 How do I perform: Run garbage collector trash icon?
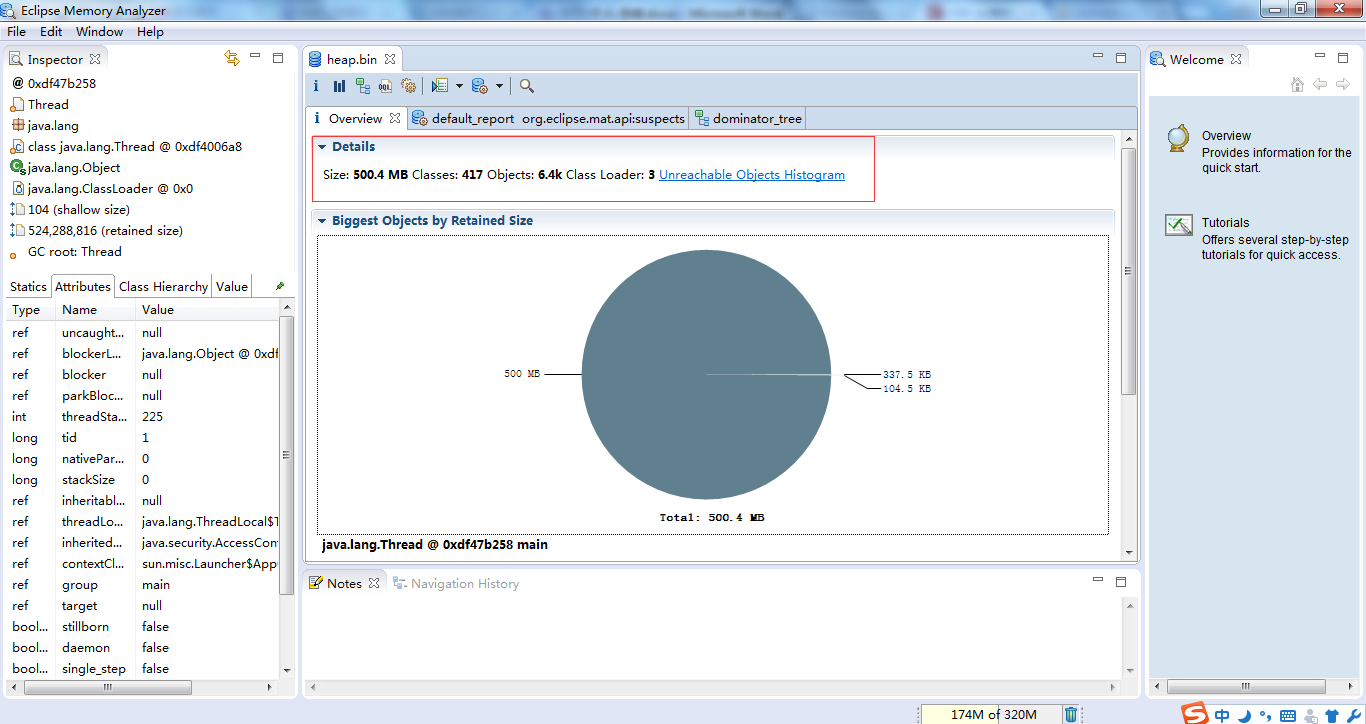coord(1071,714)
